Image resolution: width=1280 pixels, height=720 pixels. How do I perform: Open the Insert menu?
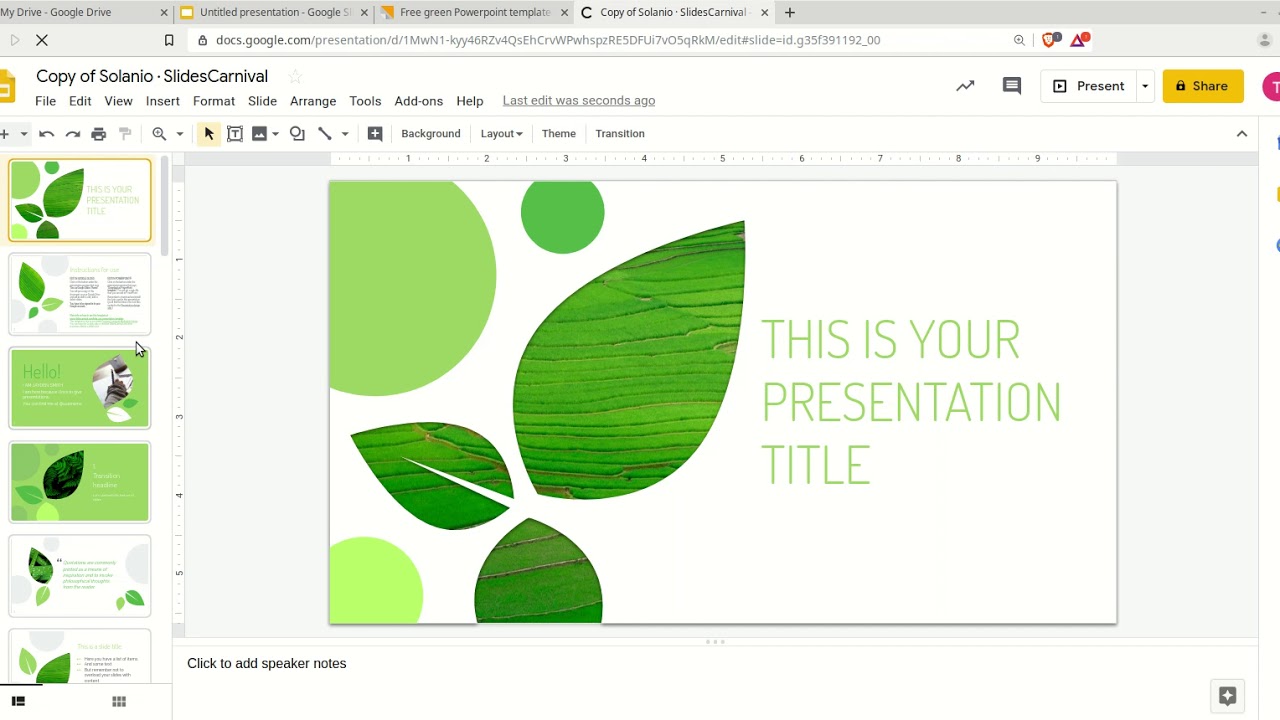tap(163, 101)
